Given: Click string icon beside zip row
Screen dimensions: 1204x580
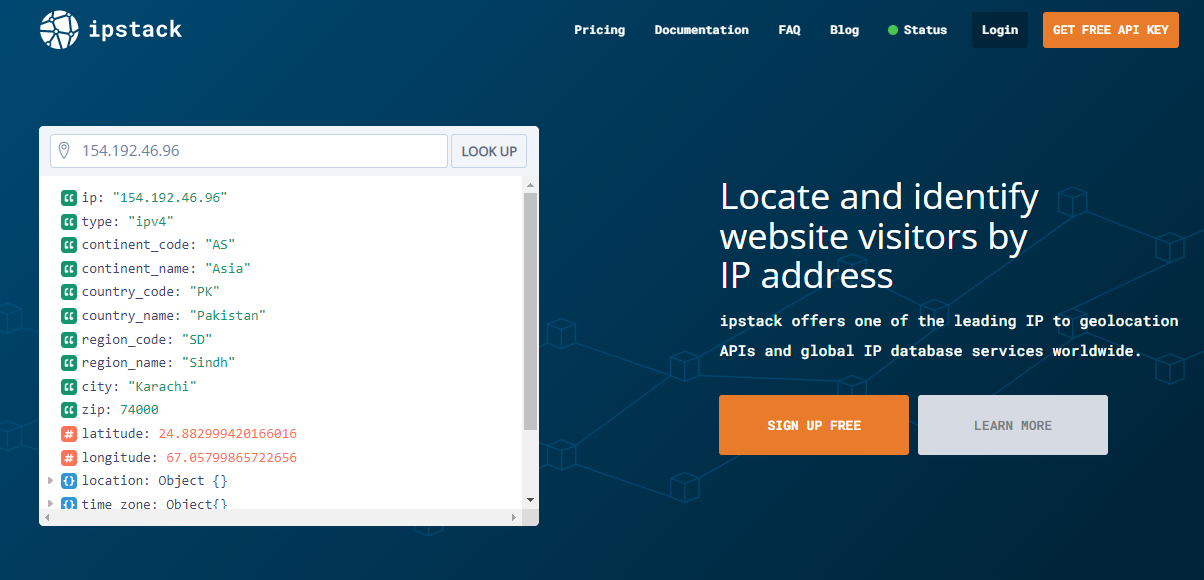Looking at the screenshot, I should 69,410.
